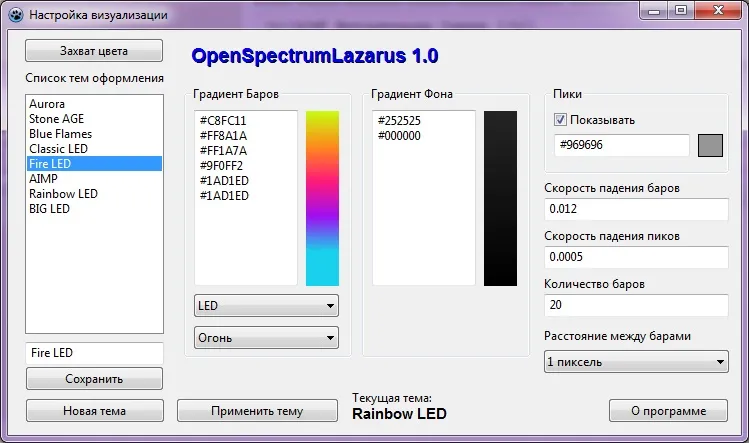Viewport: 749px width, 443px height.
Task: Click the Сохранить button
Action: [94, 379]
